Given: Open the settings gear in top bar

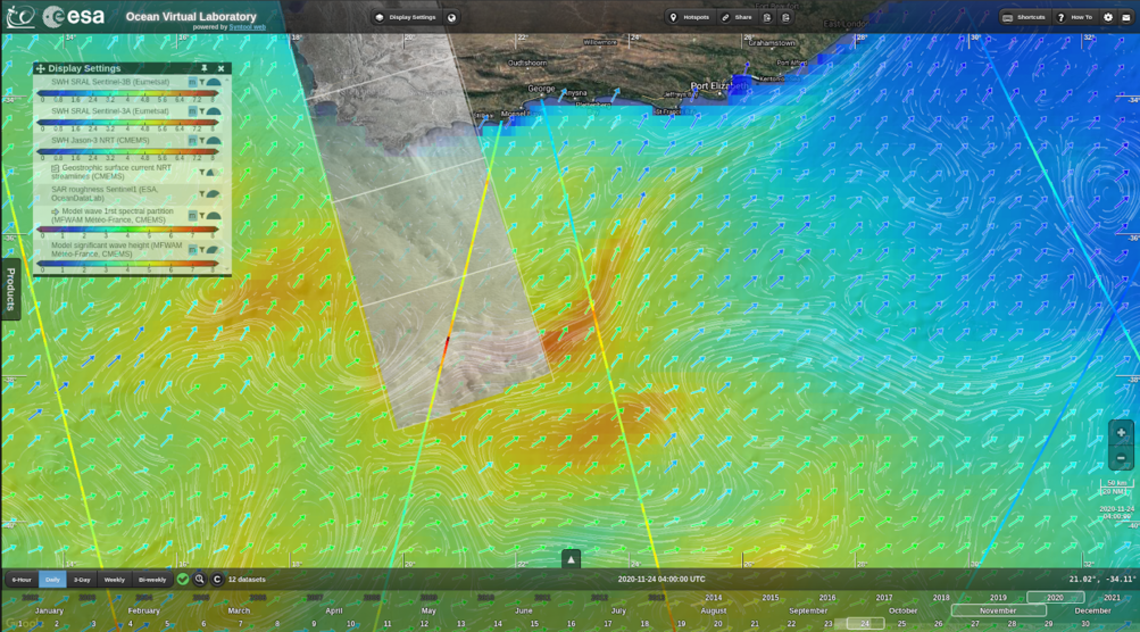Looking at the screenshot, I should [1108, 17].
